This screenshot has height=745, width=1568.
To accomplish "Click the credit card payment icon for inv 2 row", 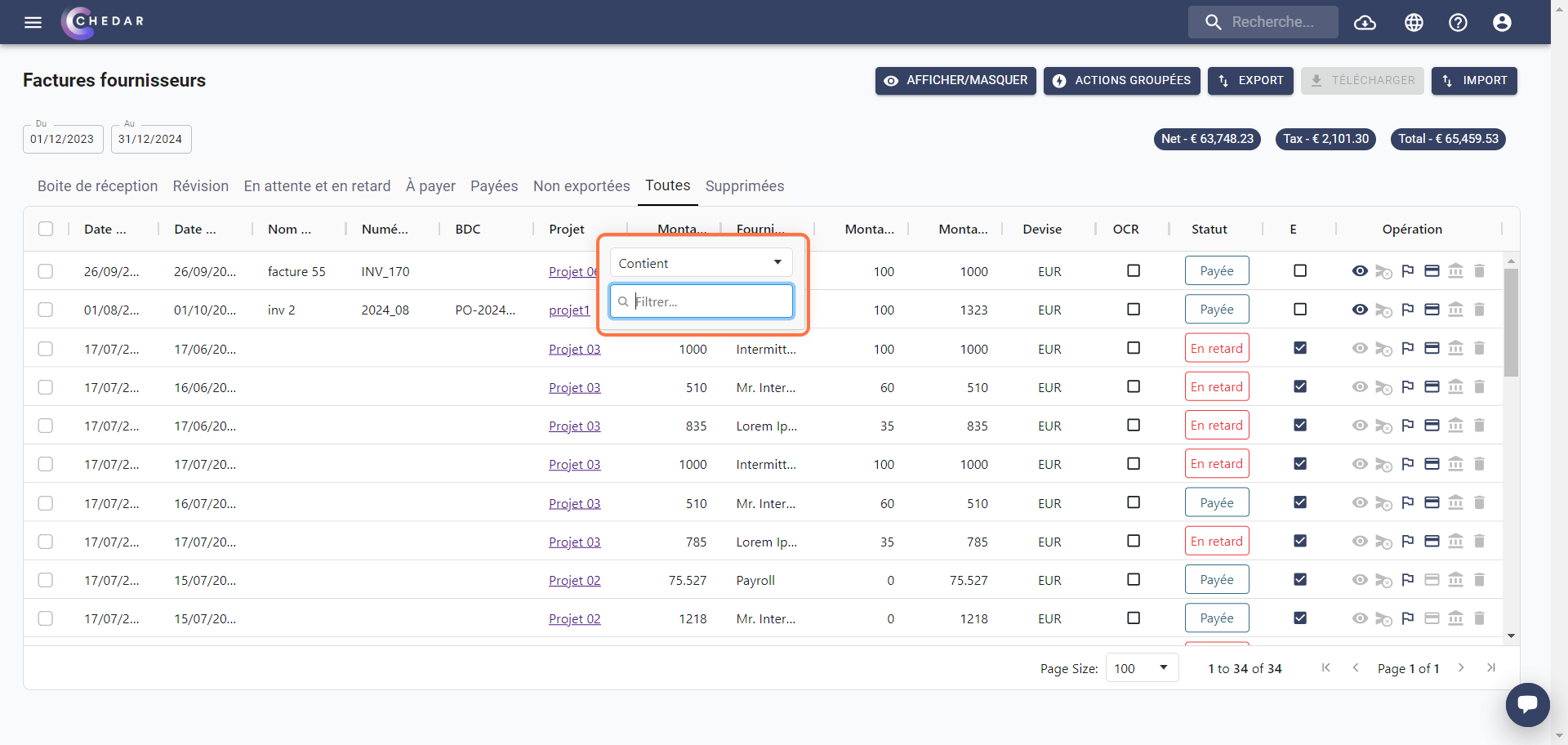I will click(x=1432, y=310).
